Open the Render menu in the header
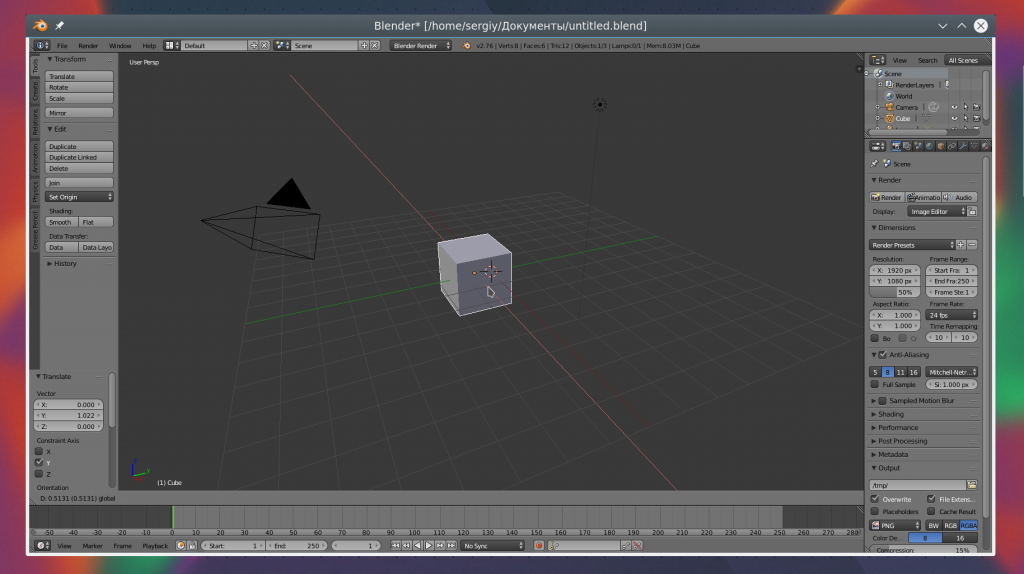 coord(88,45)
